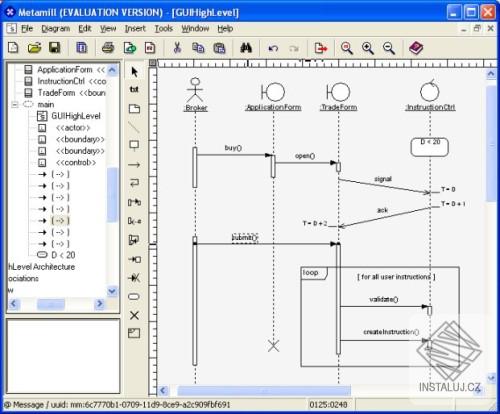
Task: Open the Diagram menu
Action: [56, 29]
